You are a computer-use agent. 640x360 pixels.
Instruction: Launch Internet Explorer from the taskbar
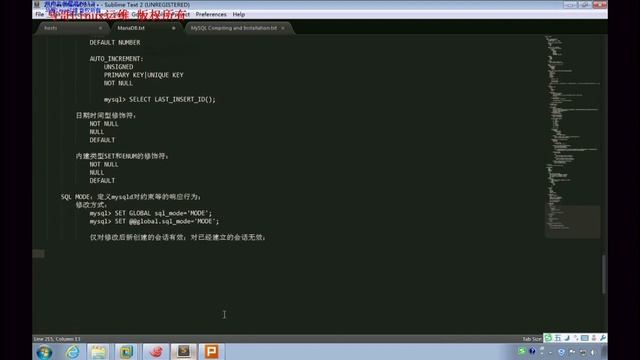pos(73,352)
